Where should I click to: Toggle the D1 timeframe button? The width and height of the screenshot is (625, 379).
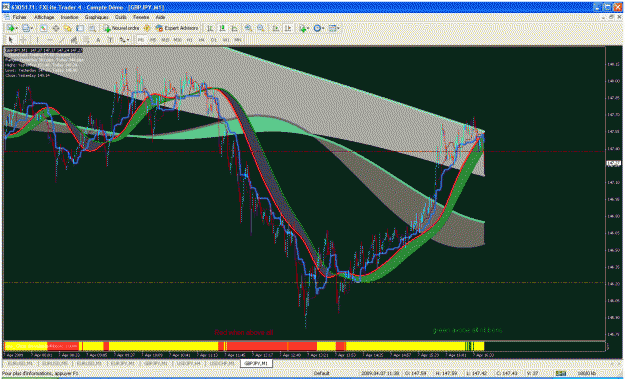(214, 39)
